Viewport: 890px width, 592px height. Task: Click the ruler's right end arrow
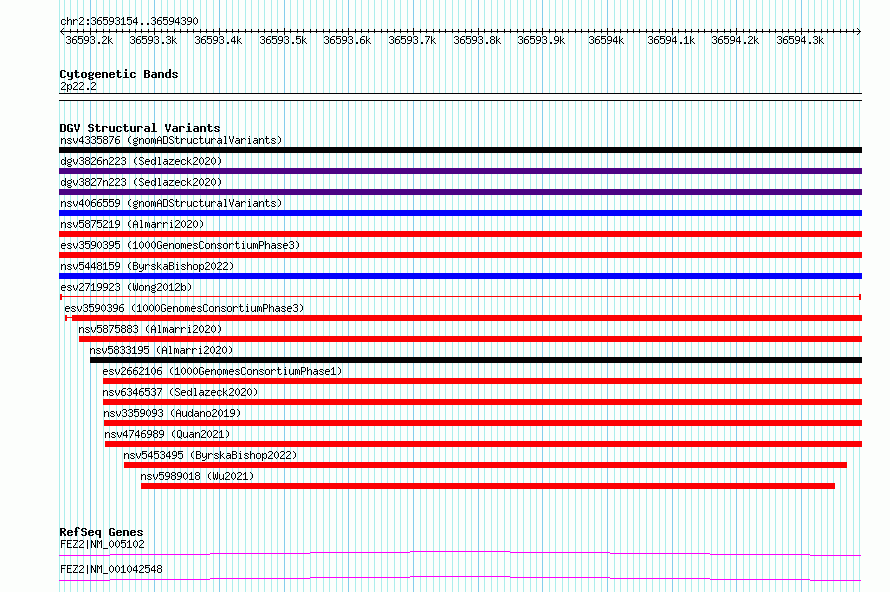[859, 32]
